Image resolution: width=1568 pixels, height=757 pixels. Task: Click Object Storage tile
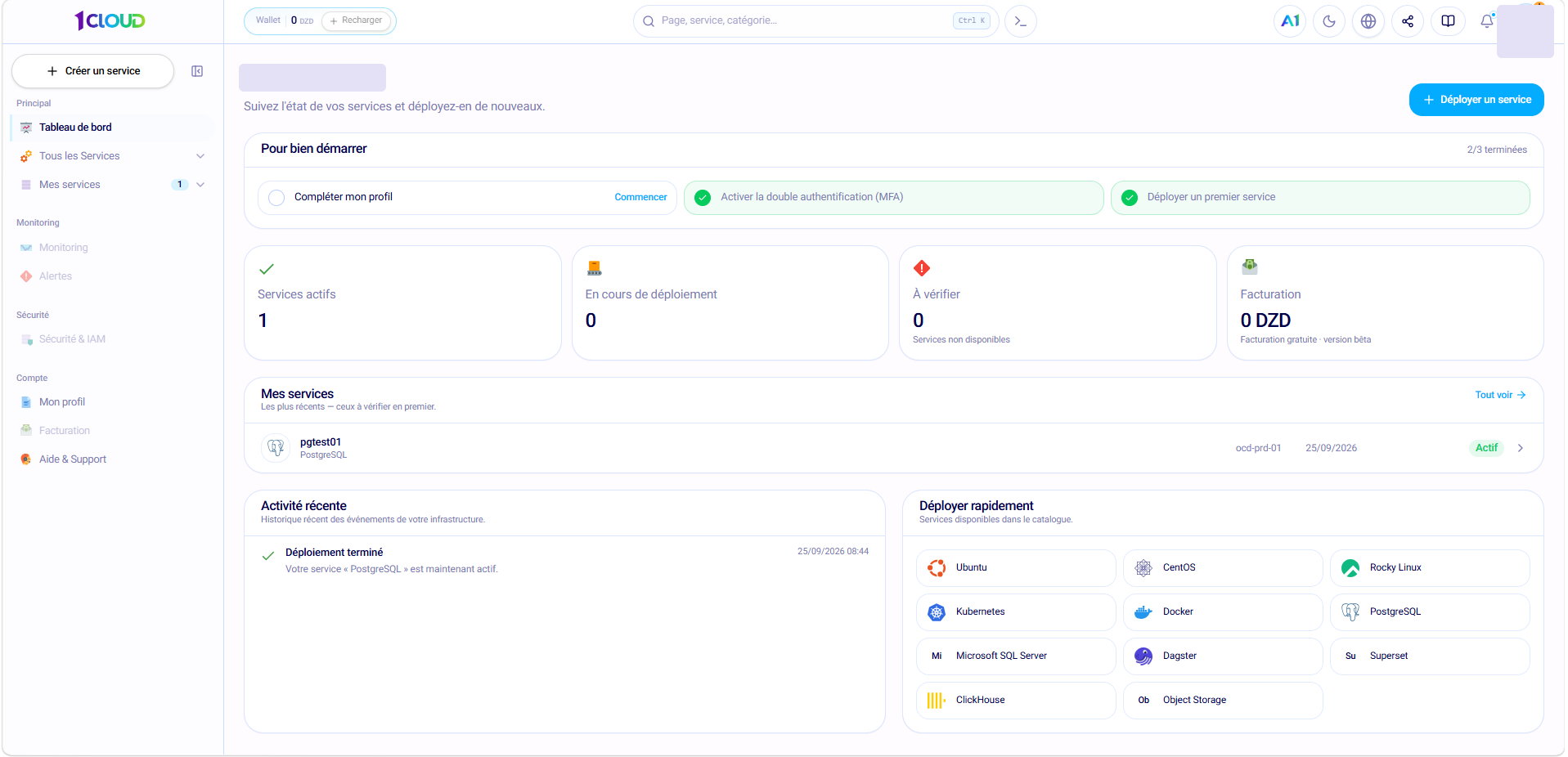point(1223,700)
